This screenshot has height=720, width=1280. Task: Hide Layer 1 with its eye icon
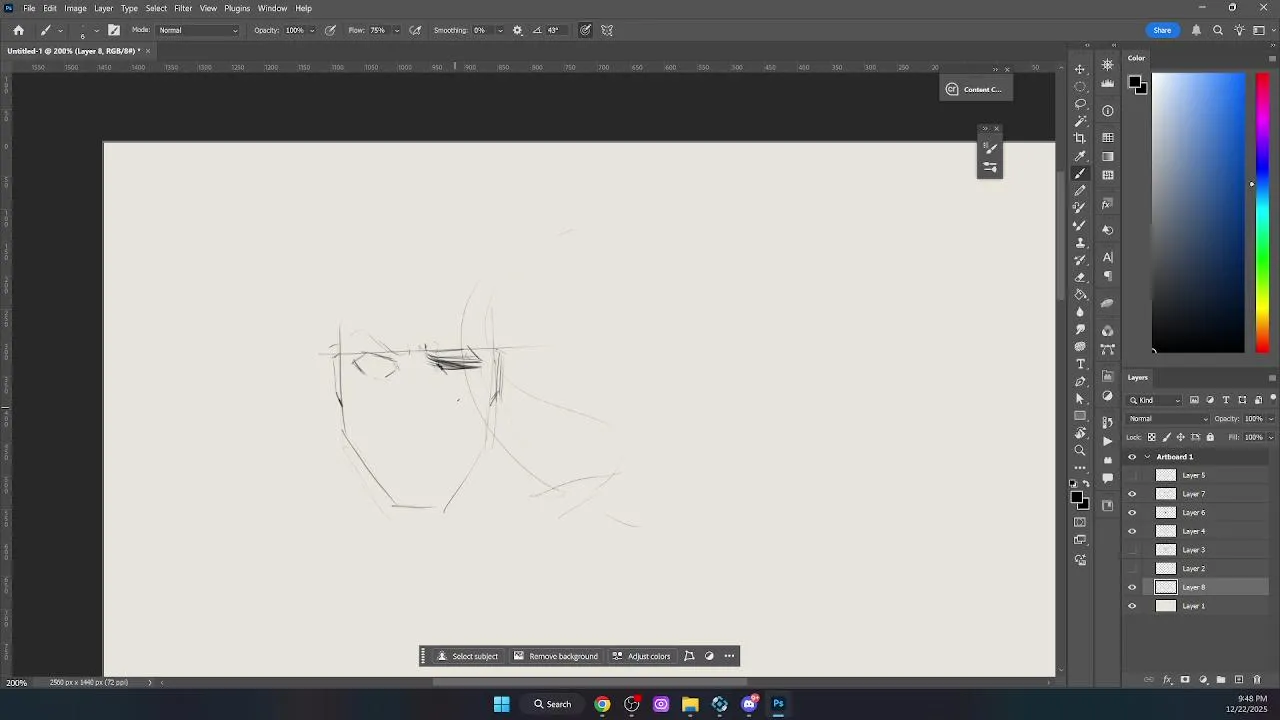coord(1132,606)
